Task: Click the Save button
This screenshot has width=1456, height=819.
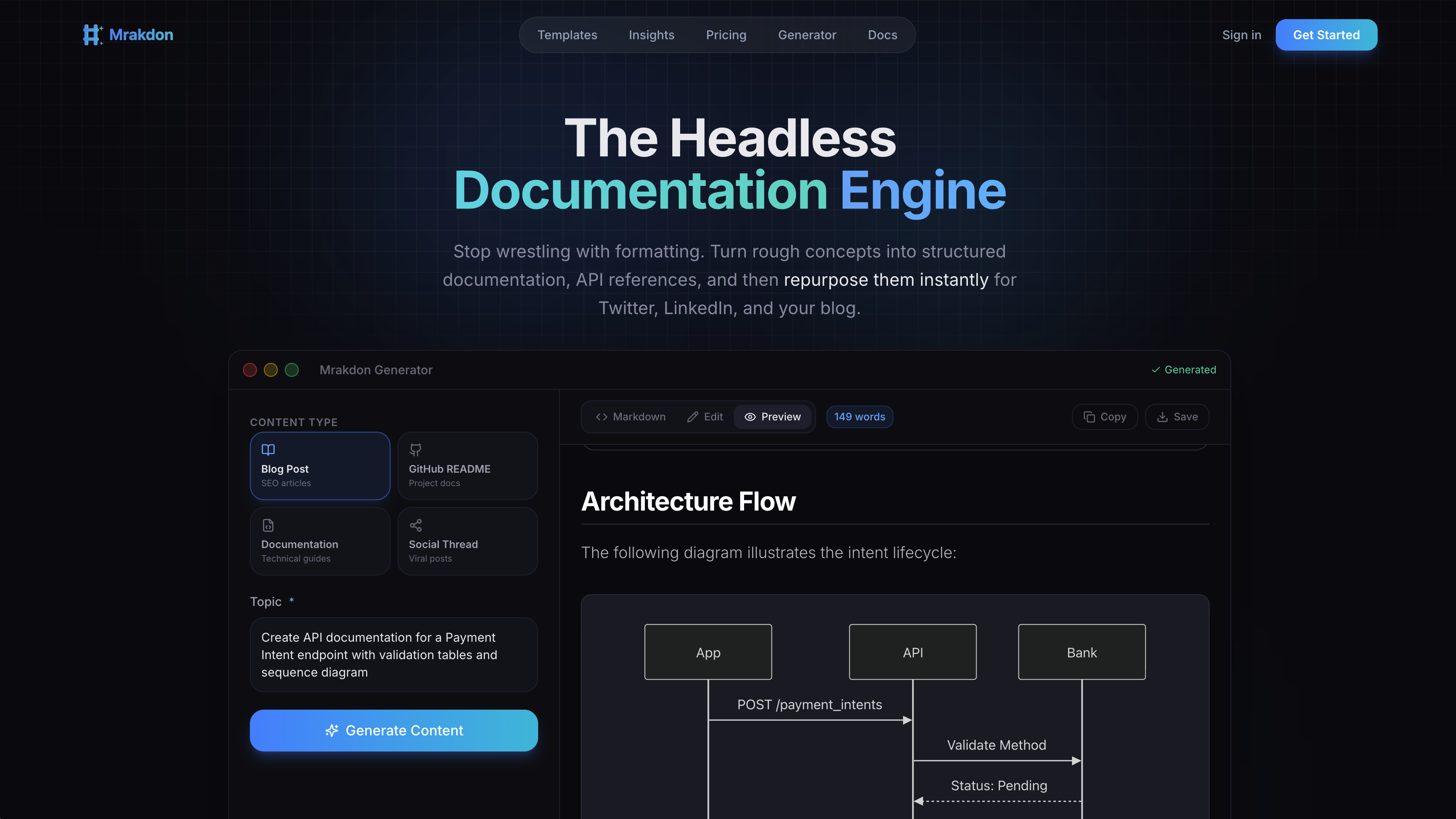Action: click(1177, 417)
